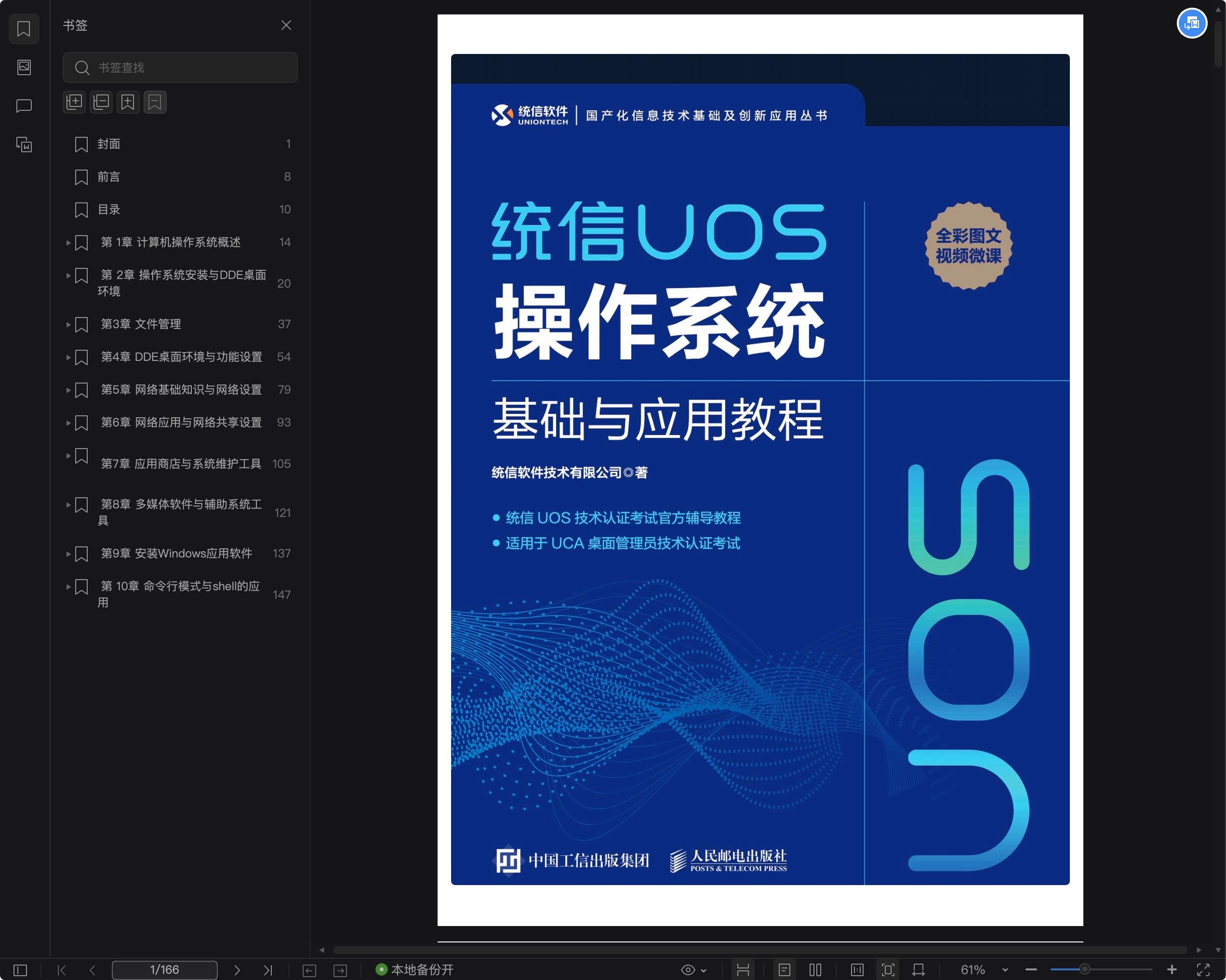Expand all bookmarks with plus tree icon
Image resolution: width=1226 pixels, height=980 pixels.
pos(74,102)
